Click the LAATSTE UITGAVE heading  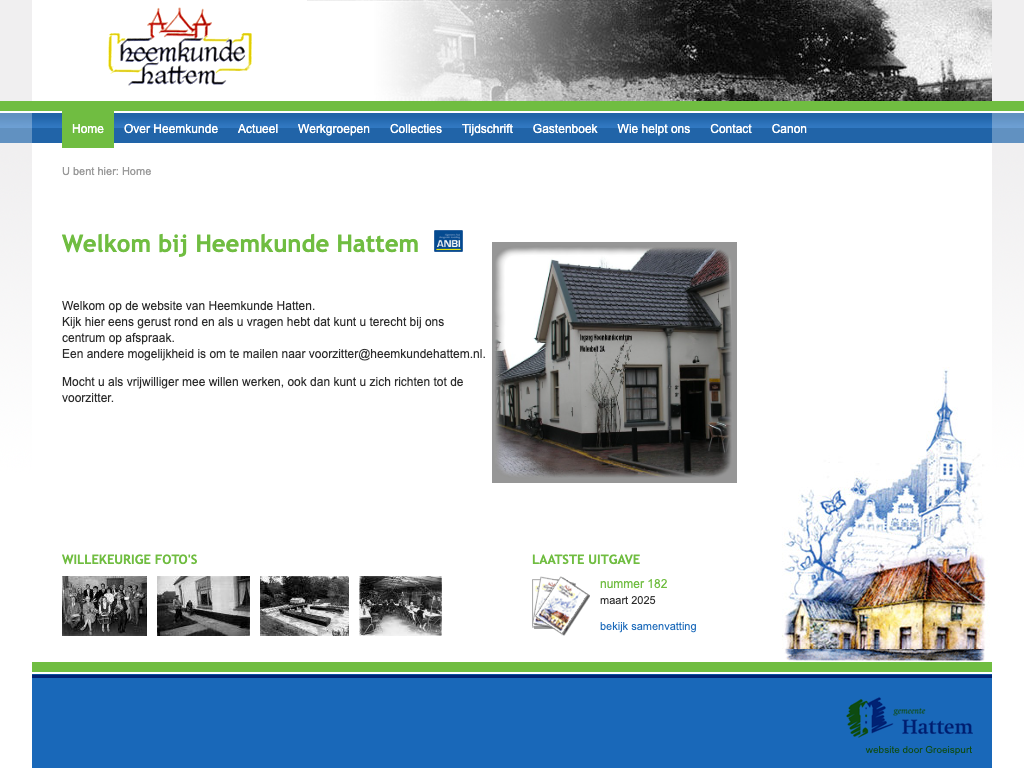[x=586, y=560]
